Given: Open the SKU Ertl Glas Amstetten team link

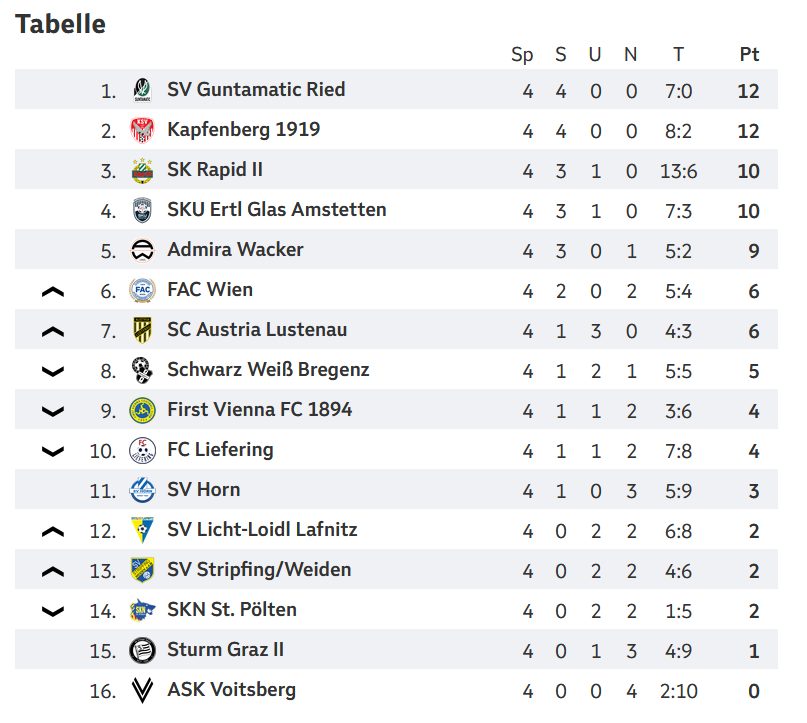Looking at the screenshot, I should click(277, 210).
